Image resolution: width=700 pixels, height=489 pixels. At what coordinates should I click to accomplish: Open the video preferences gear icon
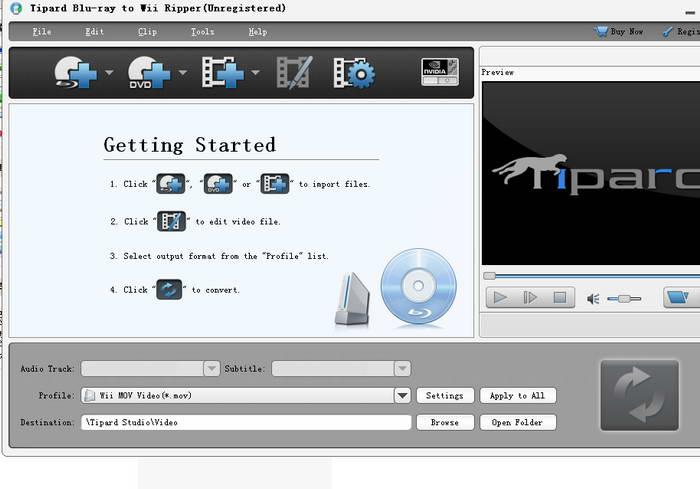point(354,73)
